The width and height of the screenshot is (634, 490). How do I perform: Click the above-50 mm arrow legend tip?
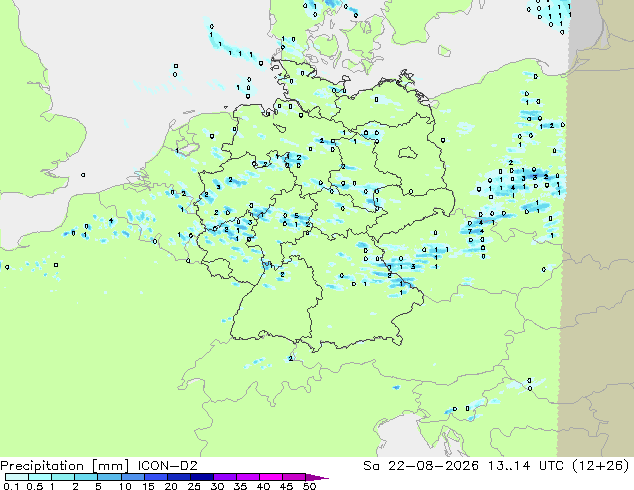[x=317, y=477]
